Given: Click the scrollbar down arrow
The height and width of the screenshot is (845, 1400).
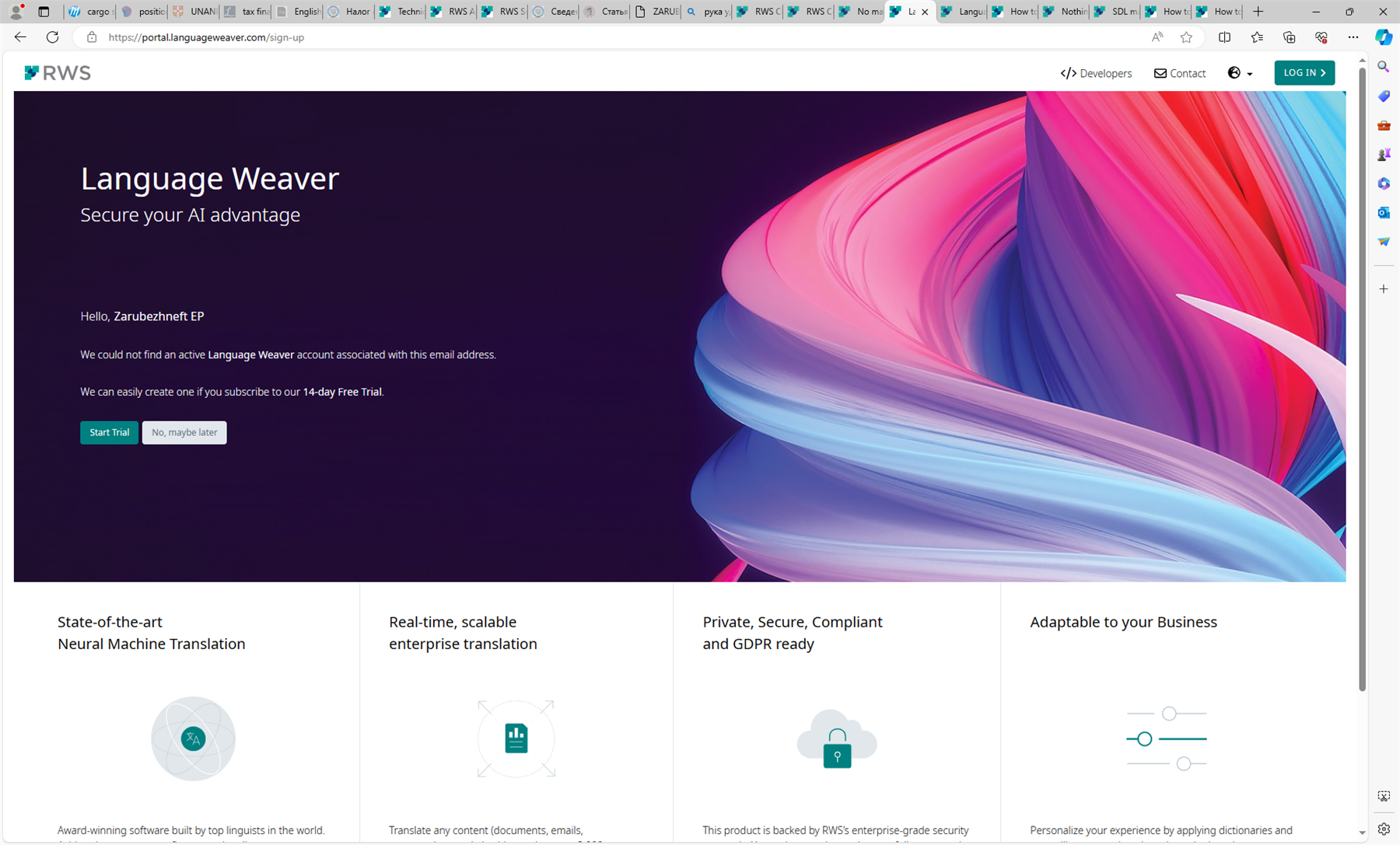Looking at the screenshot, I should (x=1362, y=833).
